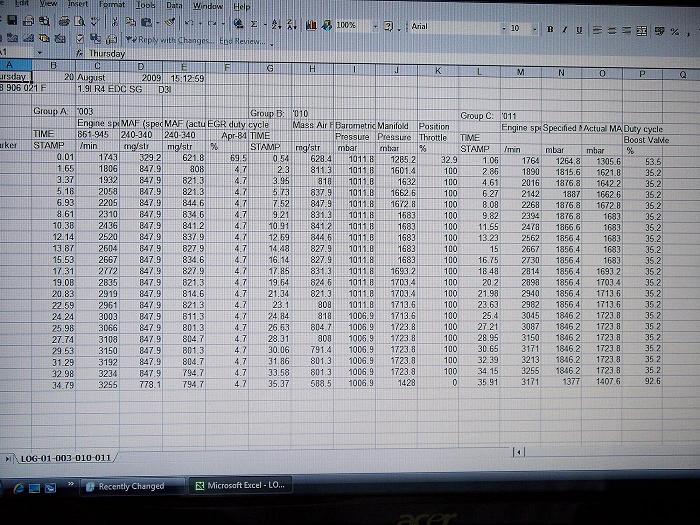This screenshot has height=525, width=700.
Task: Toggle Bold formatting
Action: coord(549,29)
